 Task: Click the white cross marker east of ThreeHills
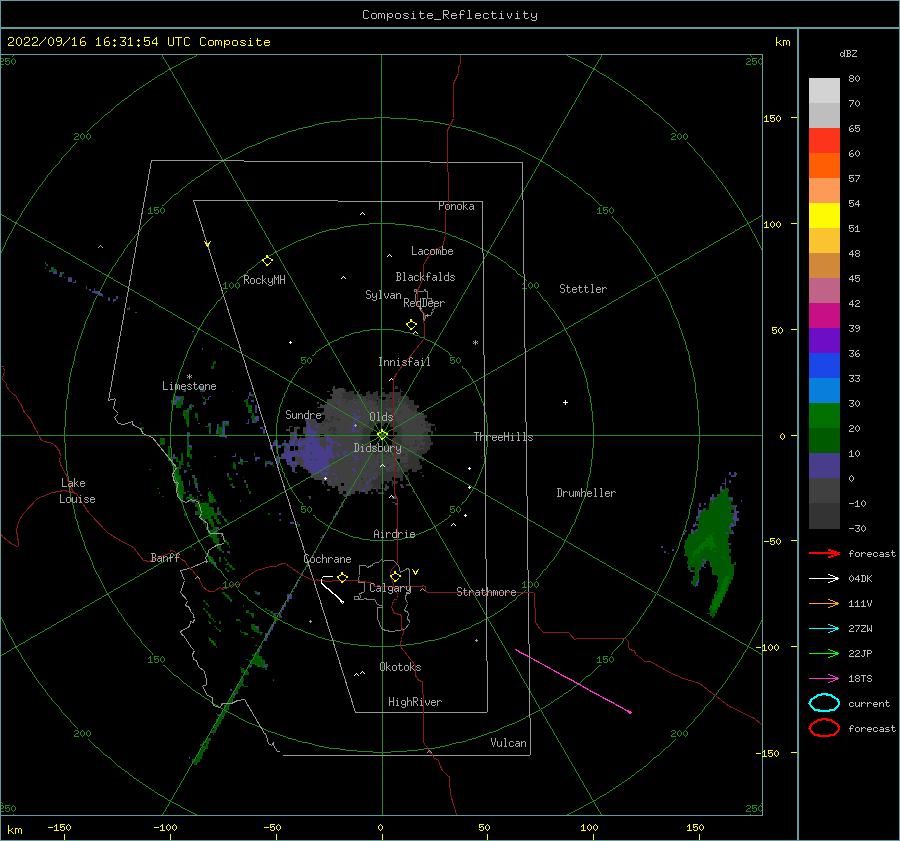(x=565, y=402)
